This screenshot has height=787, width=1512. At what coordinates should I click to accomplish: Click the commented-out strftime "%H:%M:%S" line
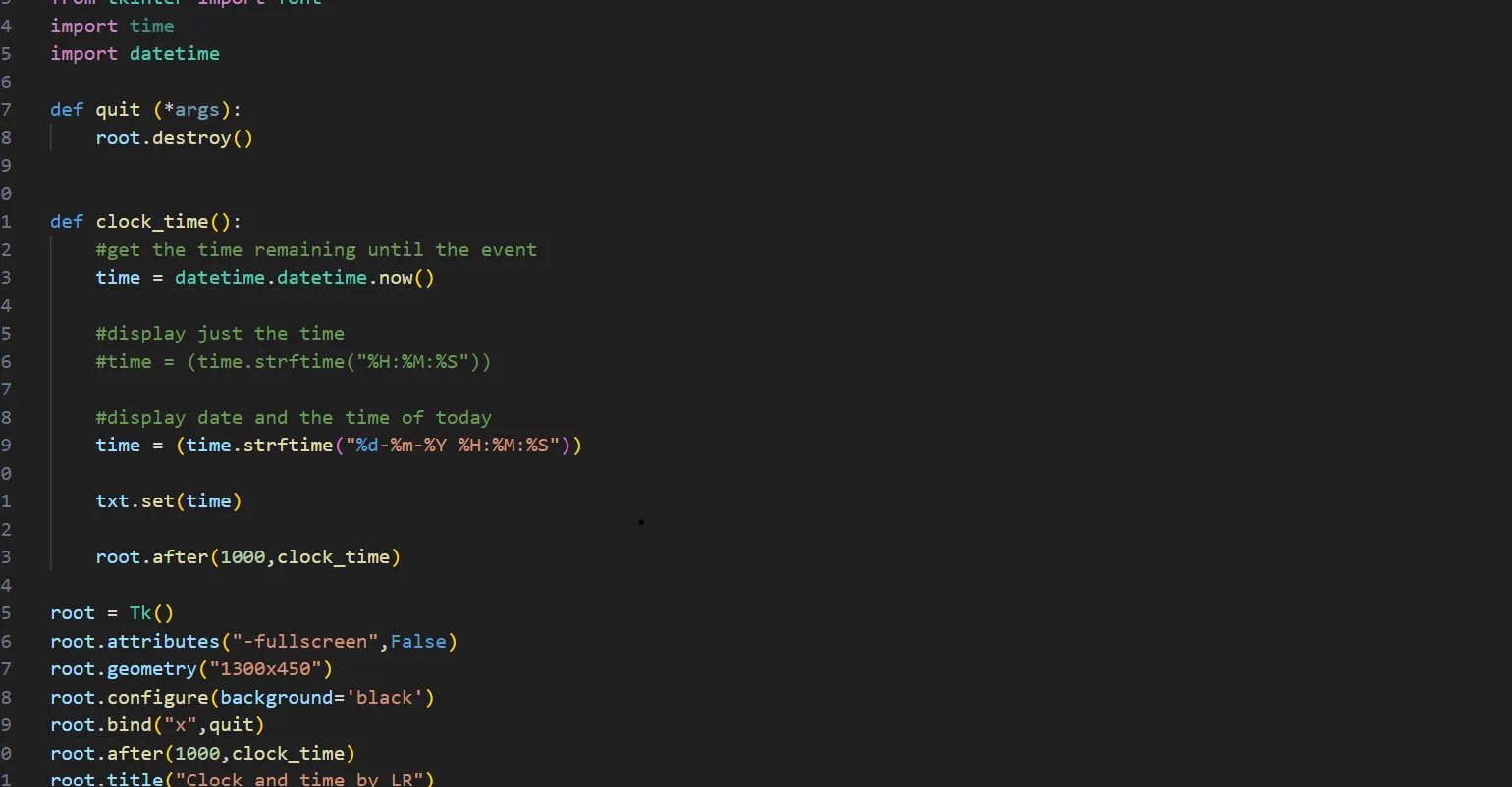[x=293, y=361]
